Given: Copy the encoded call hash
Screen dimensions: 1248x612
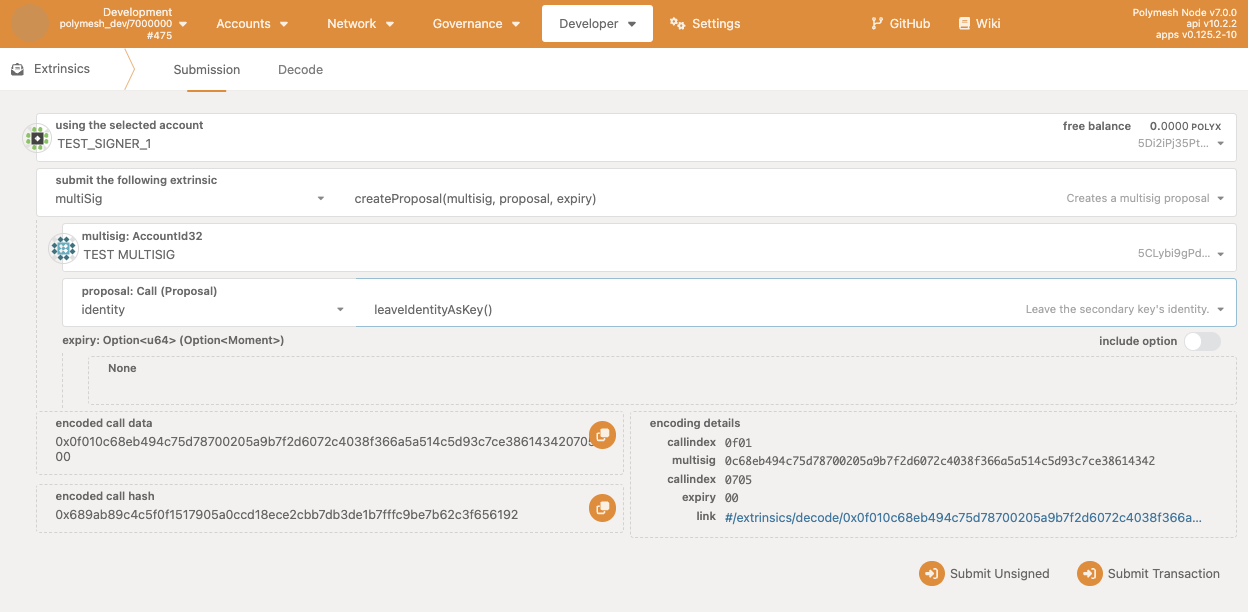Looking at the screenshot, I should click(601, 508).
